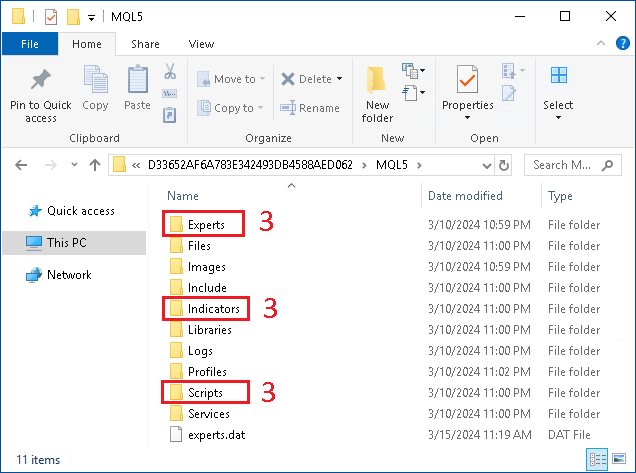Select the Services folder
The height and width of the screenshot is (473, 636).
coord(200,414)
